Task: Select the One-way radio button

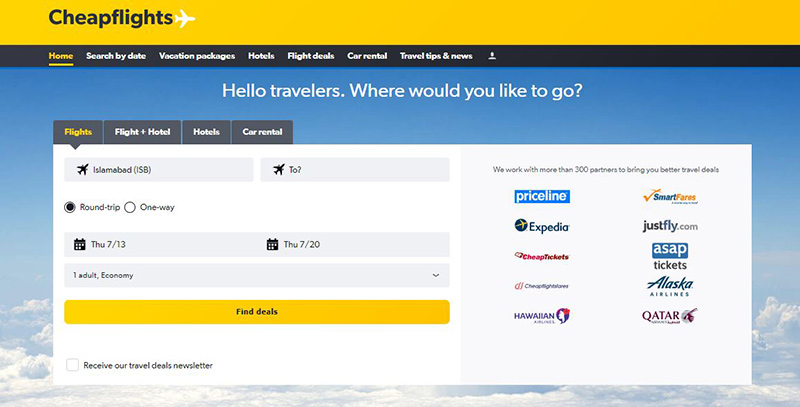Action: tap(130, 207)
